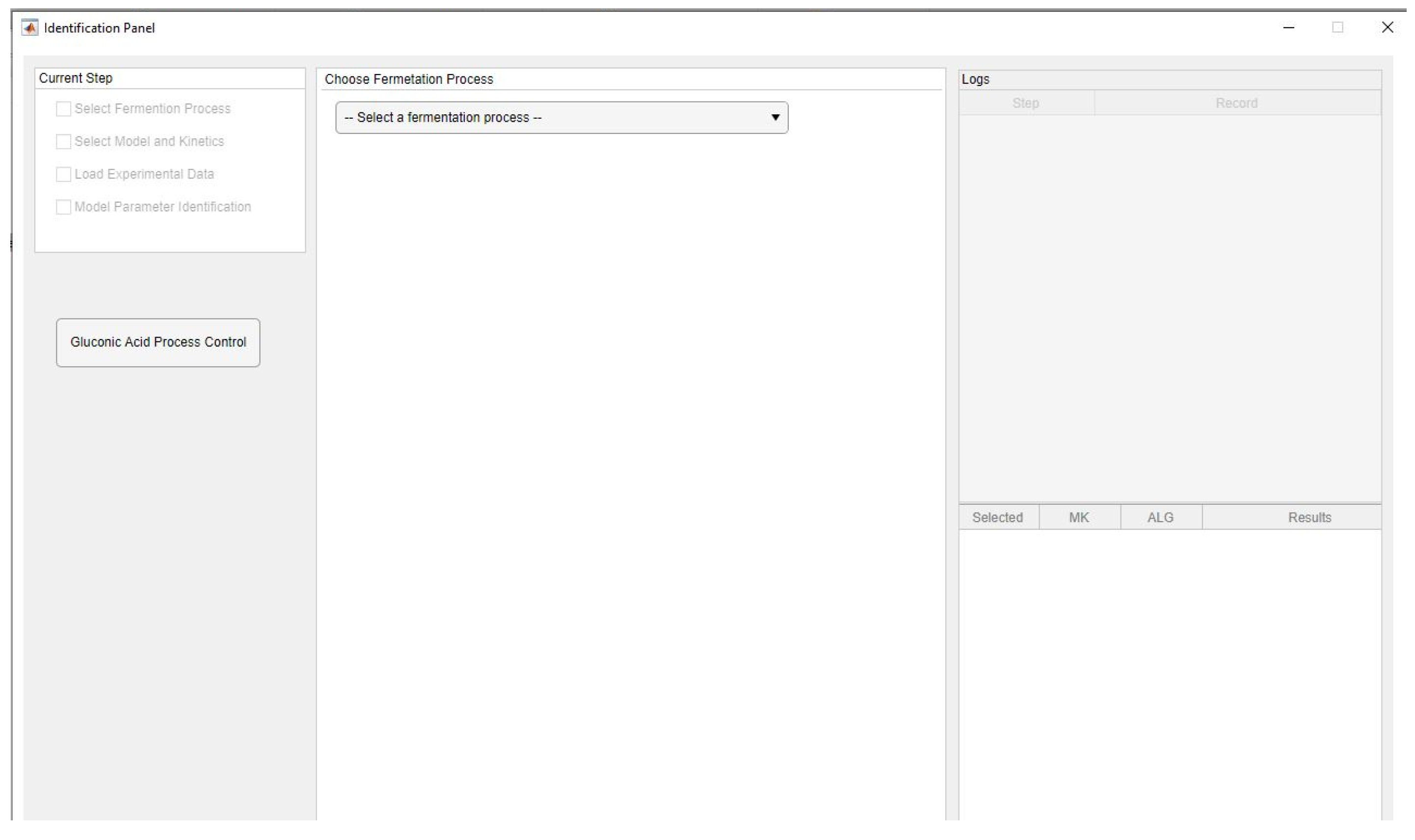Click the Record column header in Logs
The height and width of the screenshot is (840, 1415).
point(1236,104)
